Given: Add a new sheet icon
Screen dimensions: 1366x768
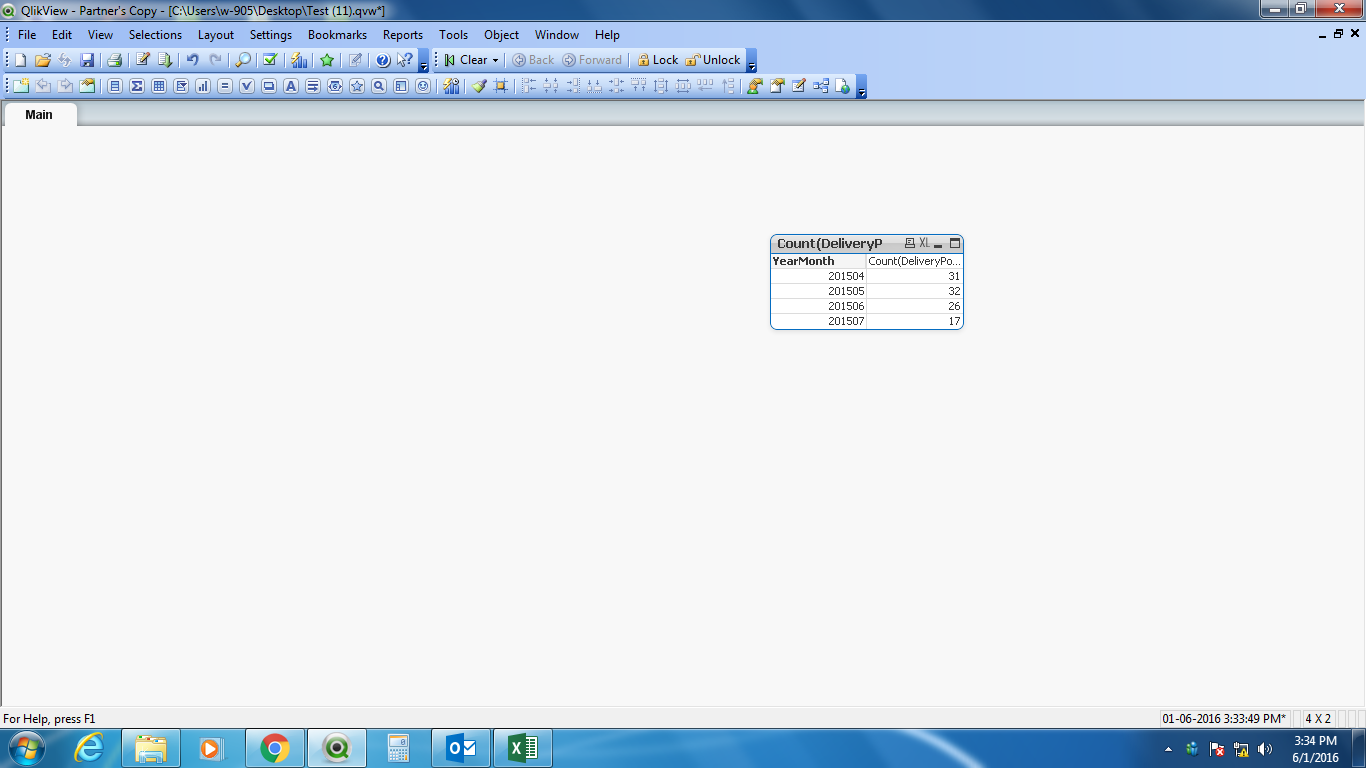Looking at the screenshot, I should pyautogui.click(x=21, y=86).
